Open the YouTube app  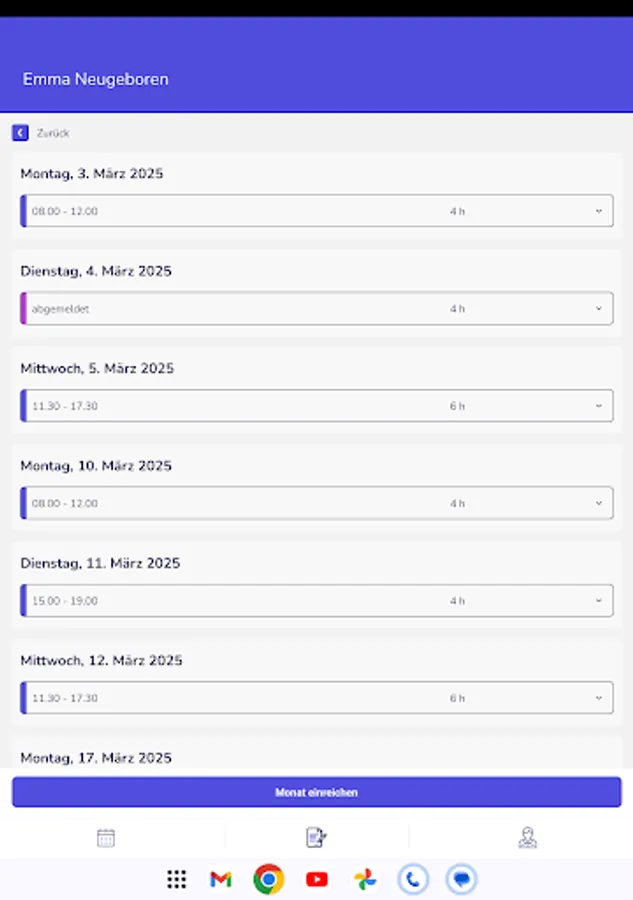point(316,879)
